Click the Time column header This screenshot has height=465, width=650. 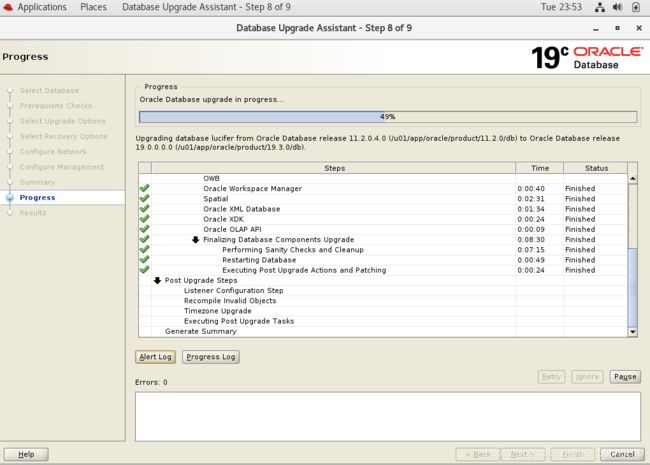tap(540, 168)
